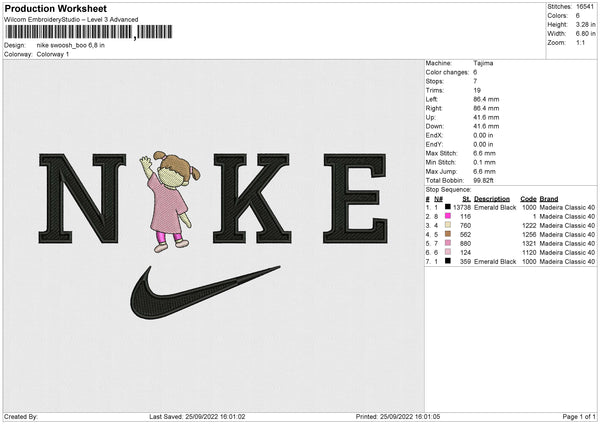
Task: Click the 'Brand' column header
Action: [x=549, y=199]
